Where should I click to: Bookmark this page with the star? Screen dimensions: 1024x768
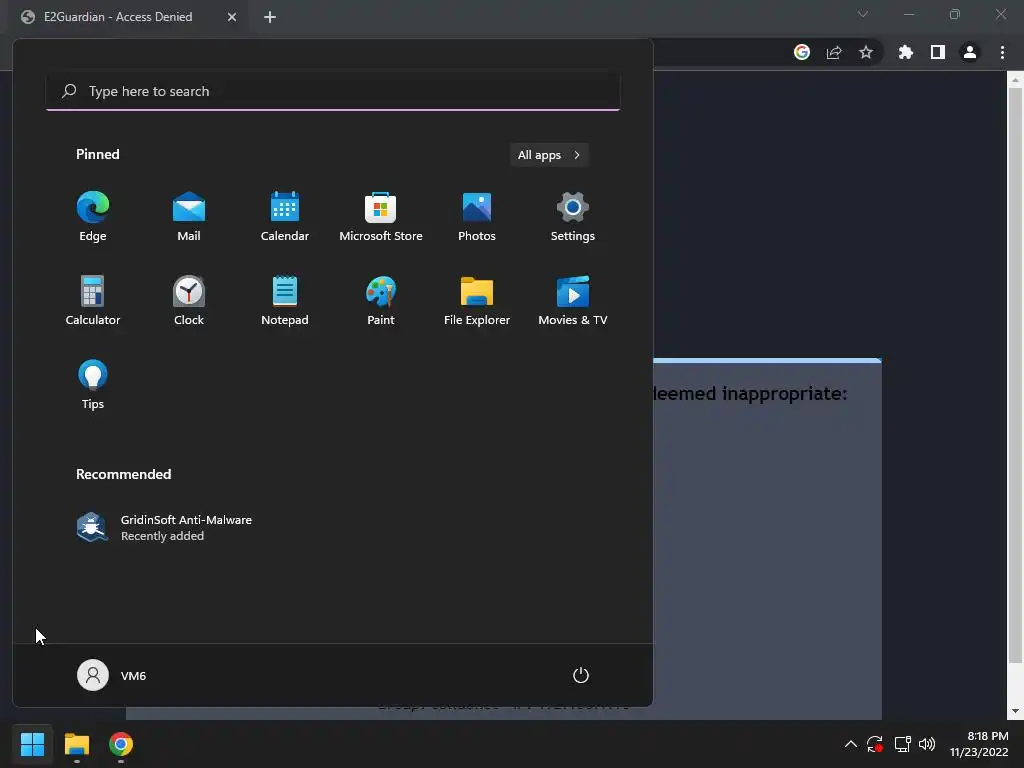(866, 52)
